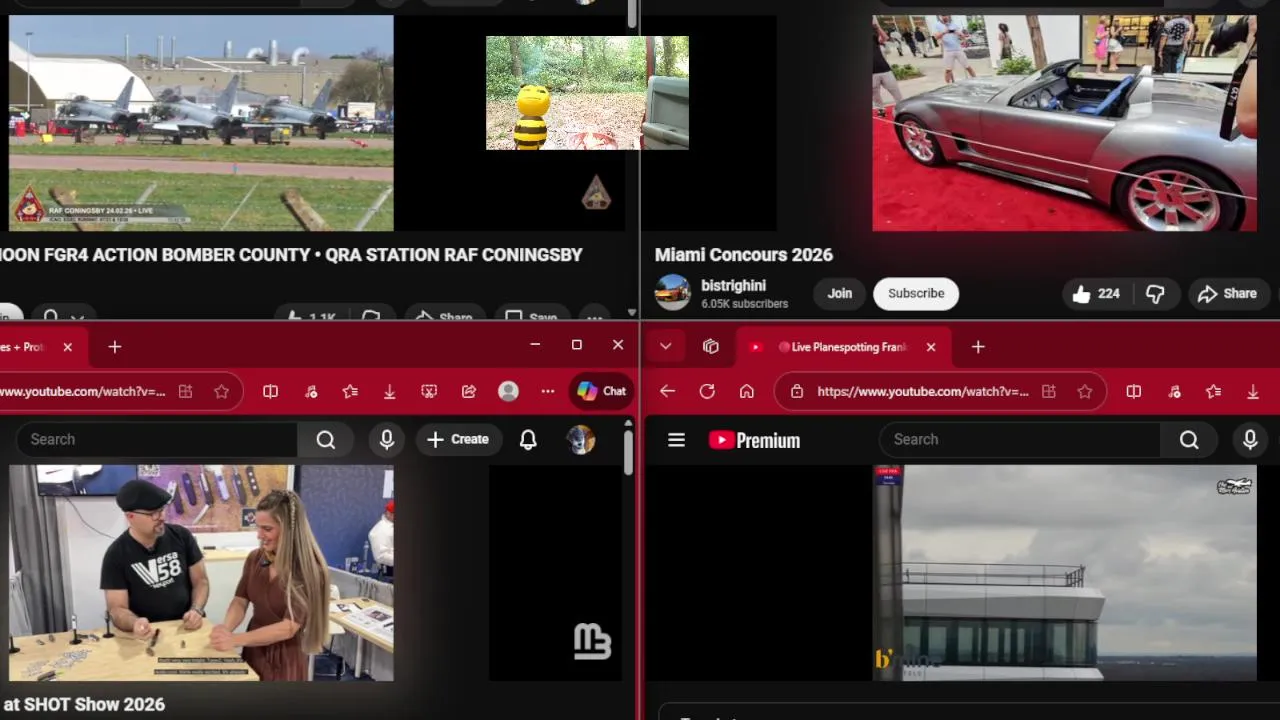This screenshot has width=1280, height=720.
Task: Click the media music-note icon in bottom-right browser
Action: point(1174,392)
